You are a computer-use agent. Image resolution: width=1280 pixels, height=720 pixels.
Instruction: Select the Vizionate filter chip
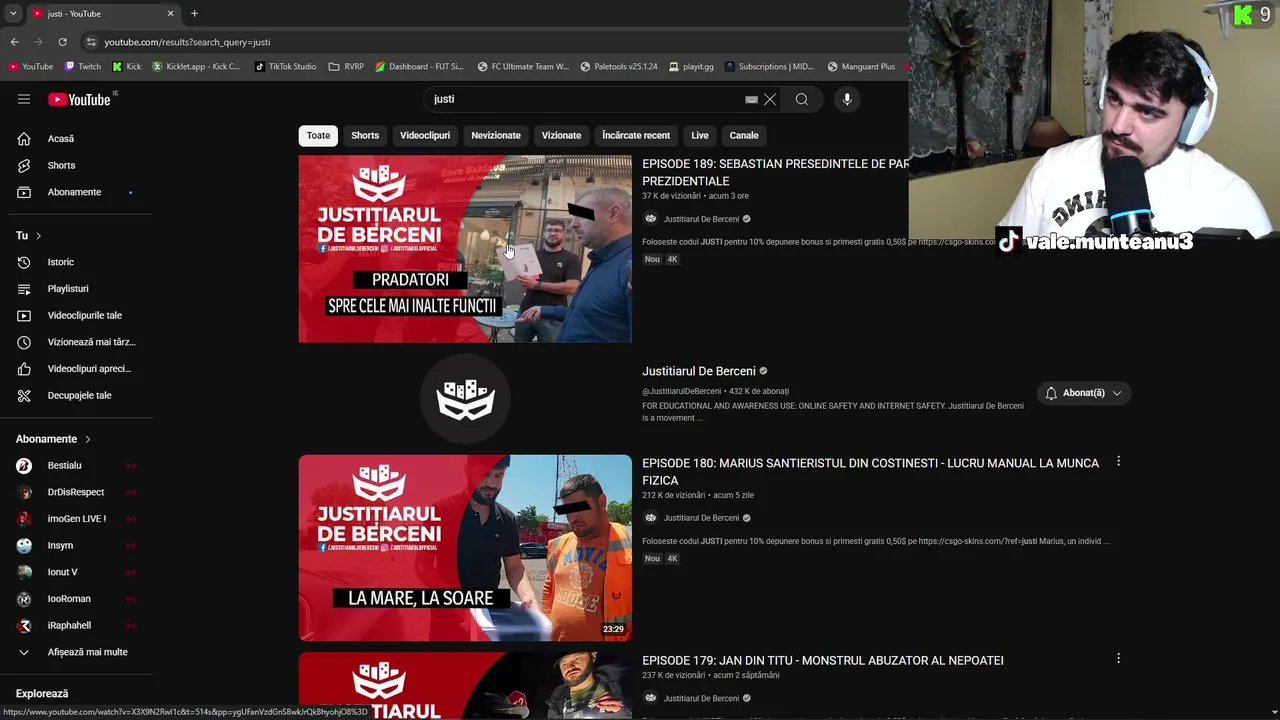tap(561, 135)
